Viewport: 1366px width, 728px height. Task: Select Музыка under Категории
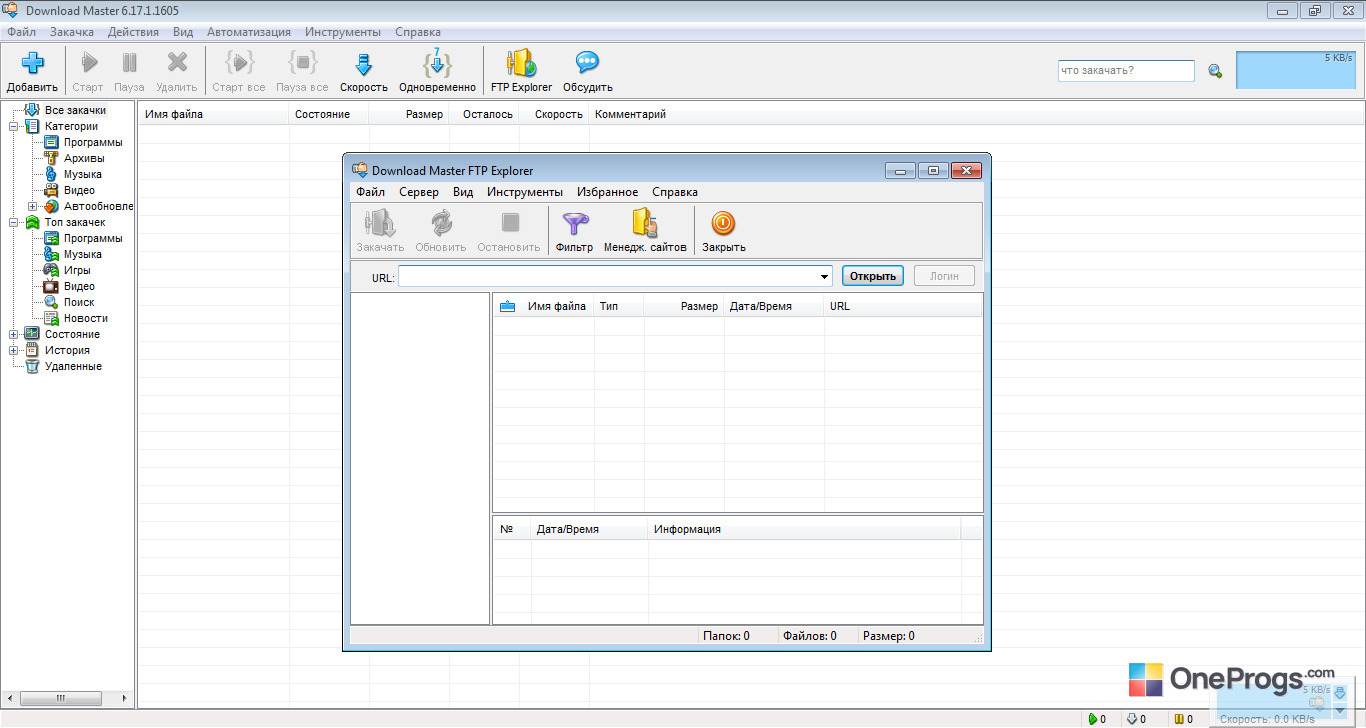tap(83, 174)
